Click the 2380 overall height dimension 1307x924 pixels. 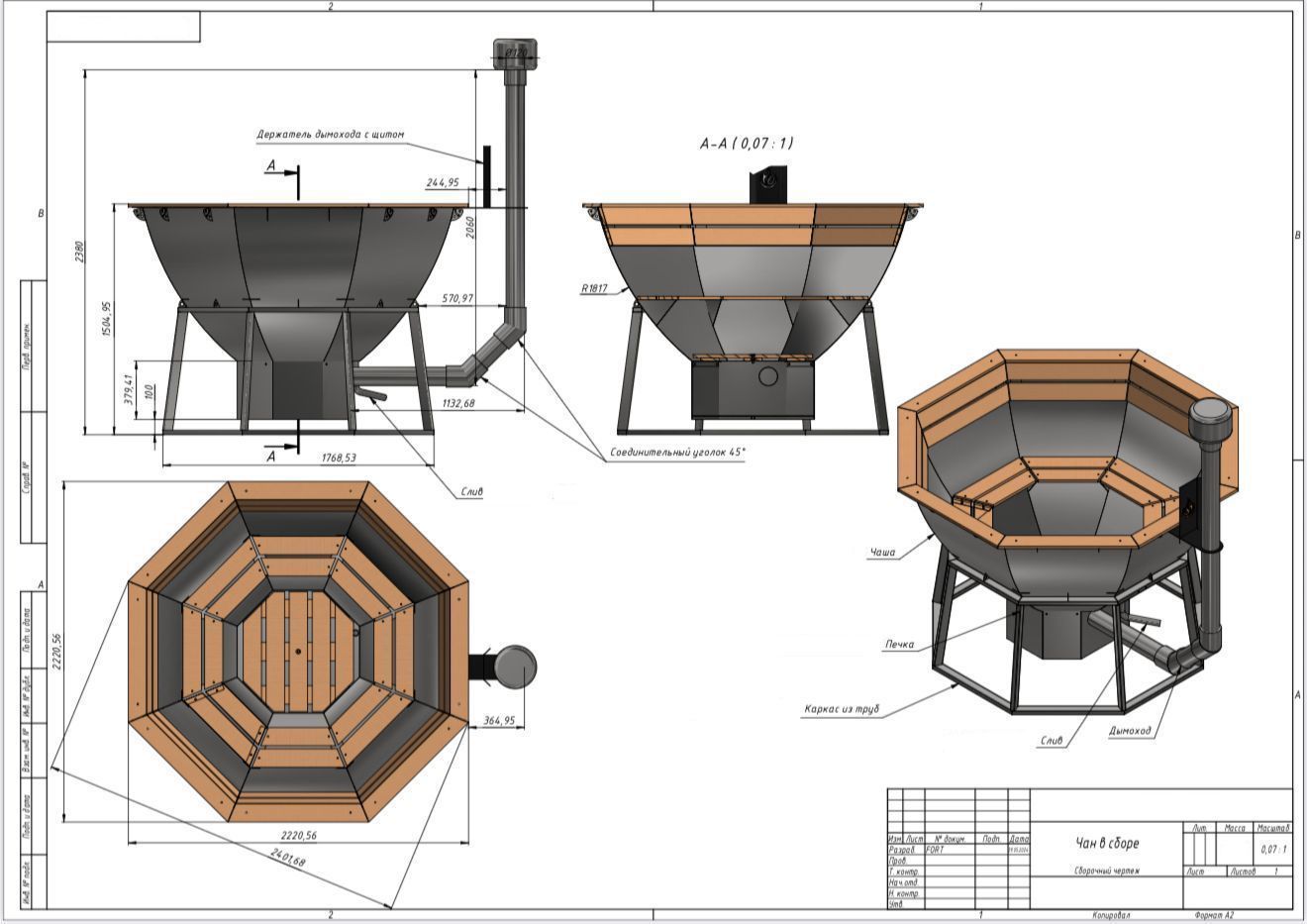click(79, 251)
